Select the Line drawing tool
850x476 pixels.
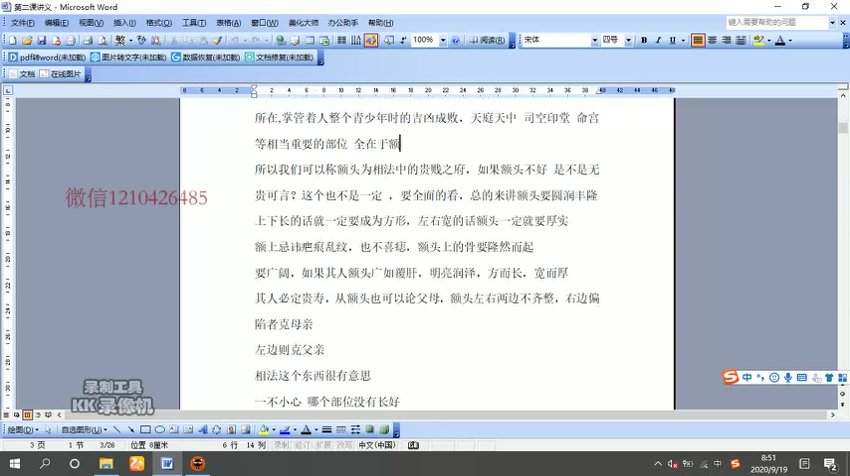pos(117,430)
